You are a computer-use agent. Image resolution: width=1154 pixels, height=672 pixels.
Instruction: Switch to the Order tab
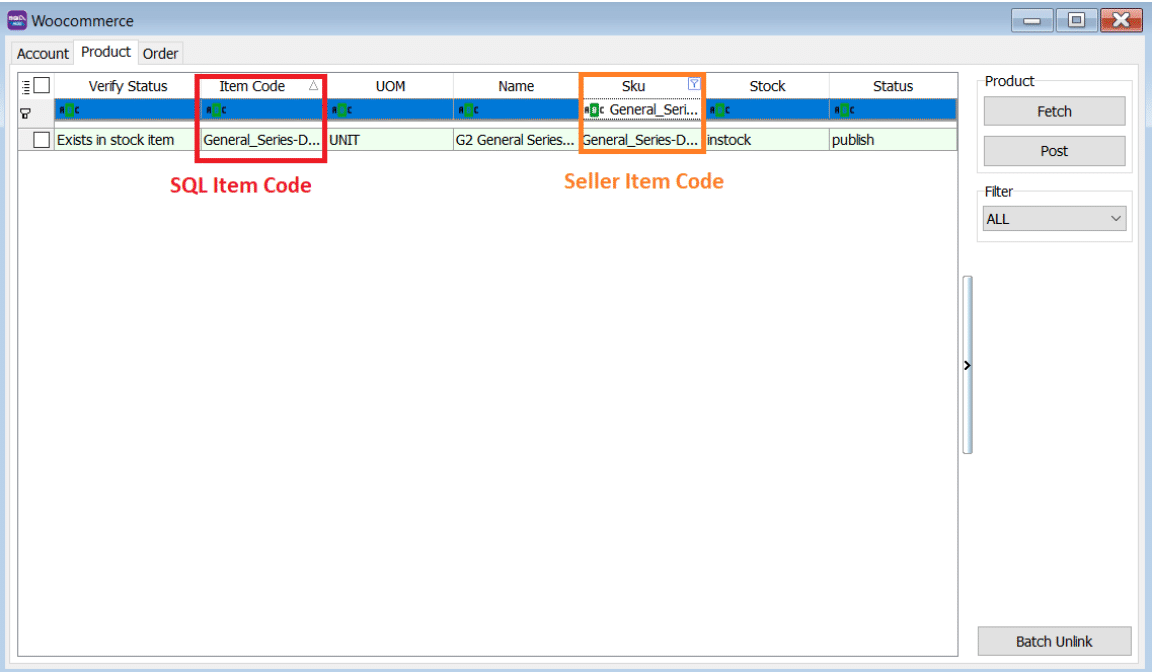click(160, 54)
